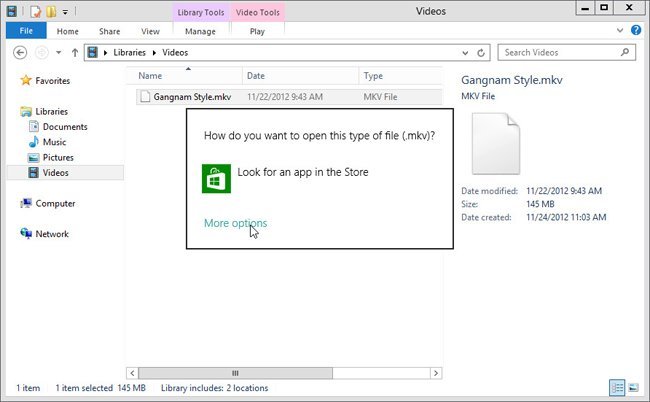
Task: Open the ribbon Help question mark icon
Action: point(636,31)
